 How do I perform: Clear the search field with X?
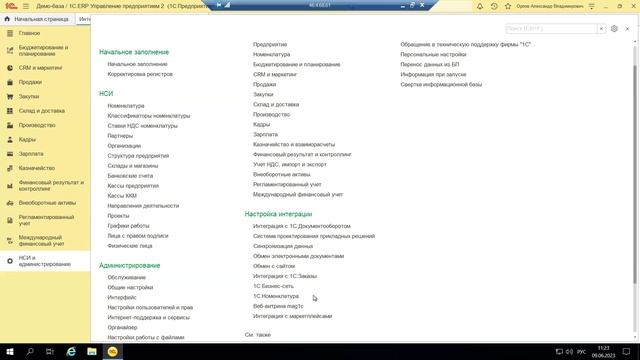coord(601,29)
